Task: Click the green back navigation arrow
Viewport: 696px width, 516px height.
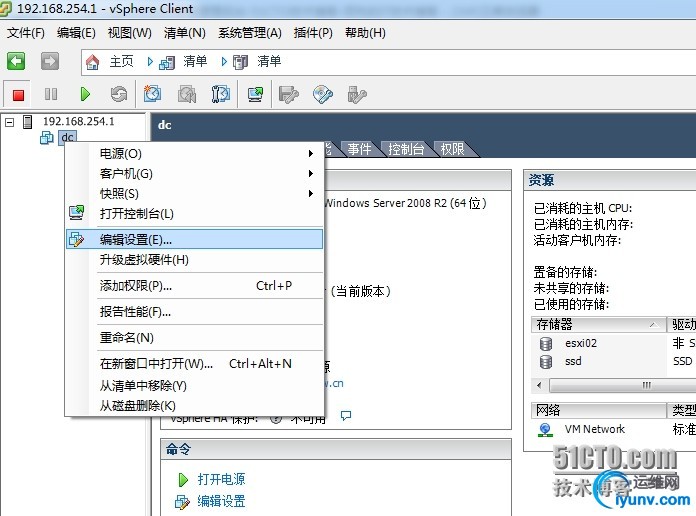Action: click(x=16, y=61)
